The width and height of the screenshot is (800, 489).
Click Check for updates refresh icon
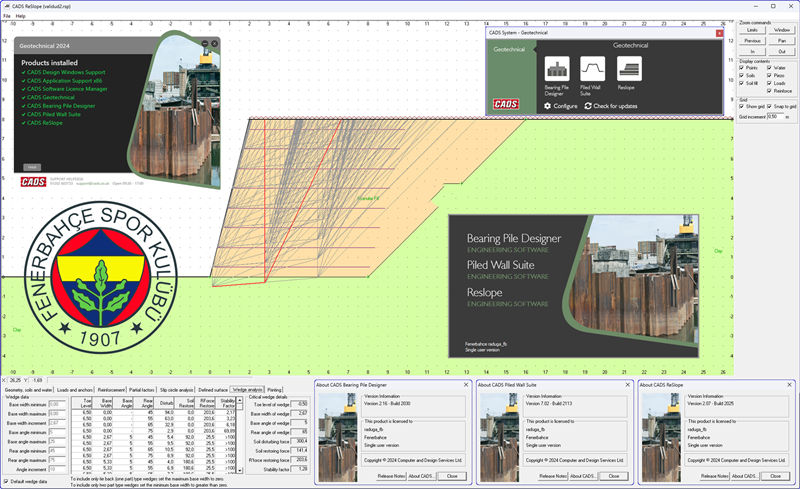click(588, 106)
